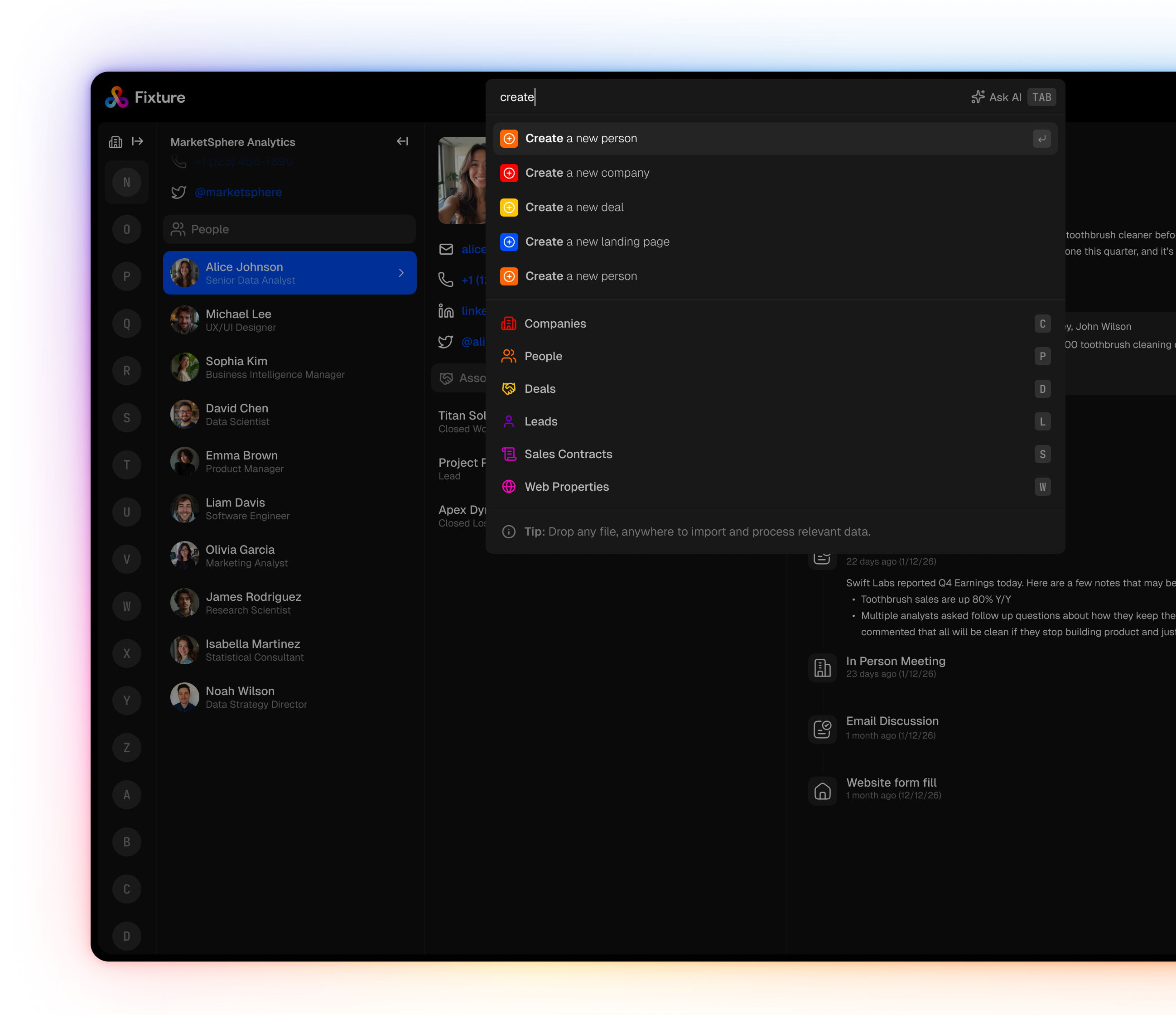
Task: Select the LinkedIn icon in the contact panel
Action: point(446,310)
